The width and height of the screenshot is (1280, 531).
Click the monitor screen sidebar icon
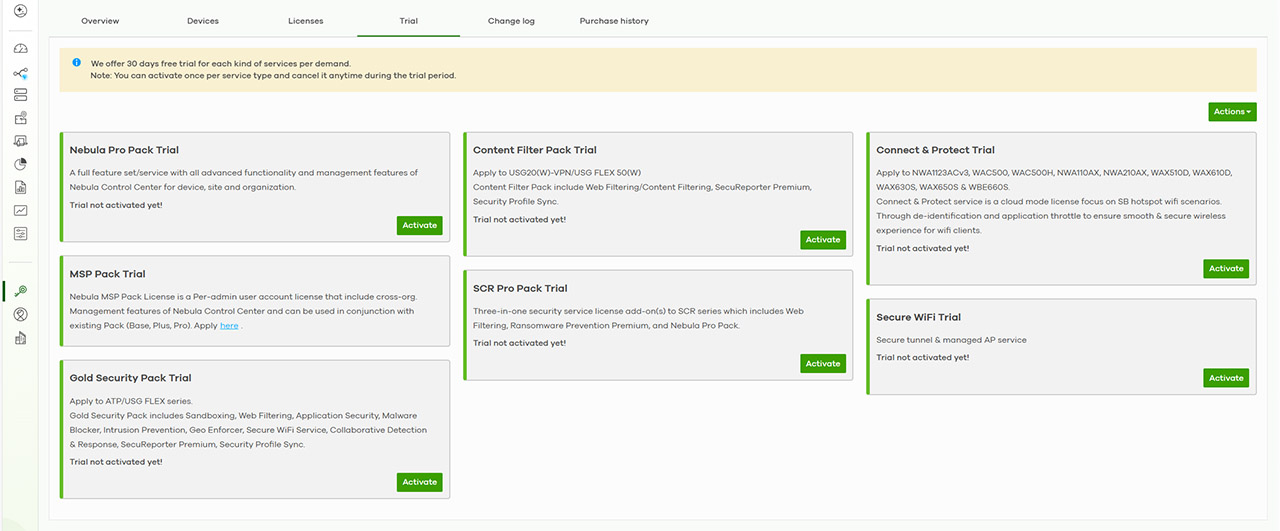(20, 141)
